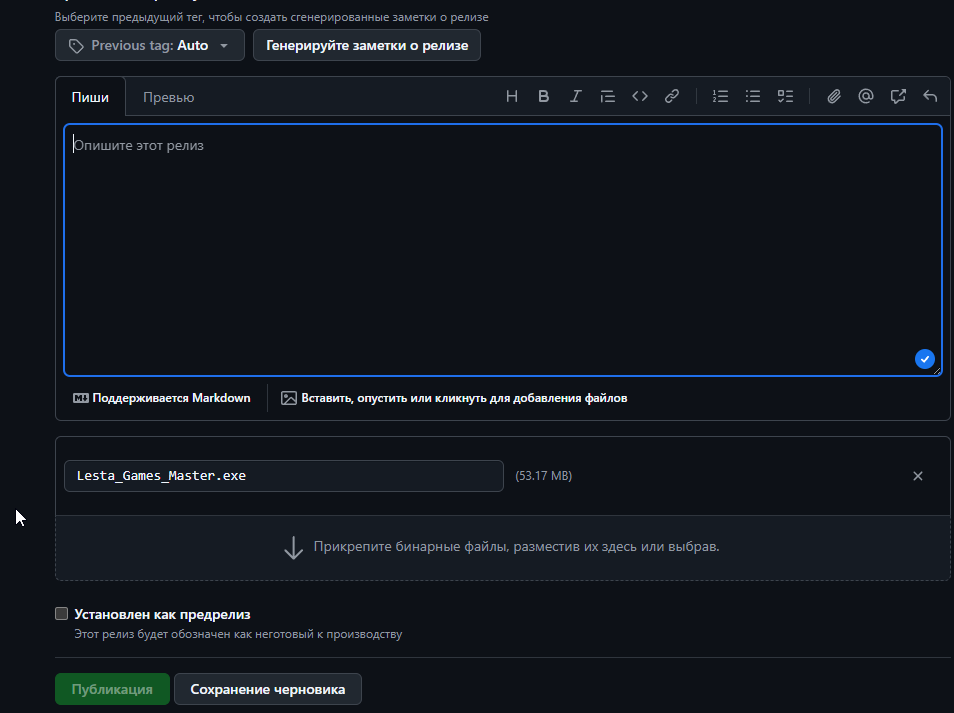
Task: Click the (53.17 MB) file size text
Action: point(543,476)
